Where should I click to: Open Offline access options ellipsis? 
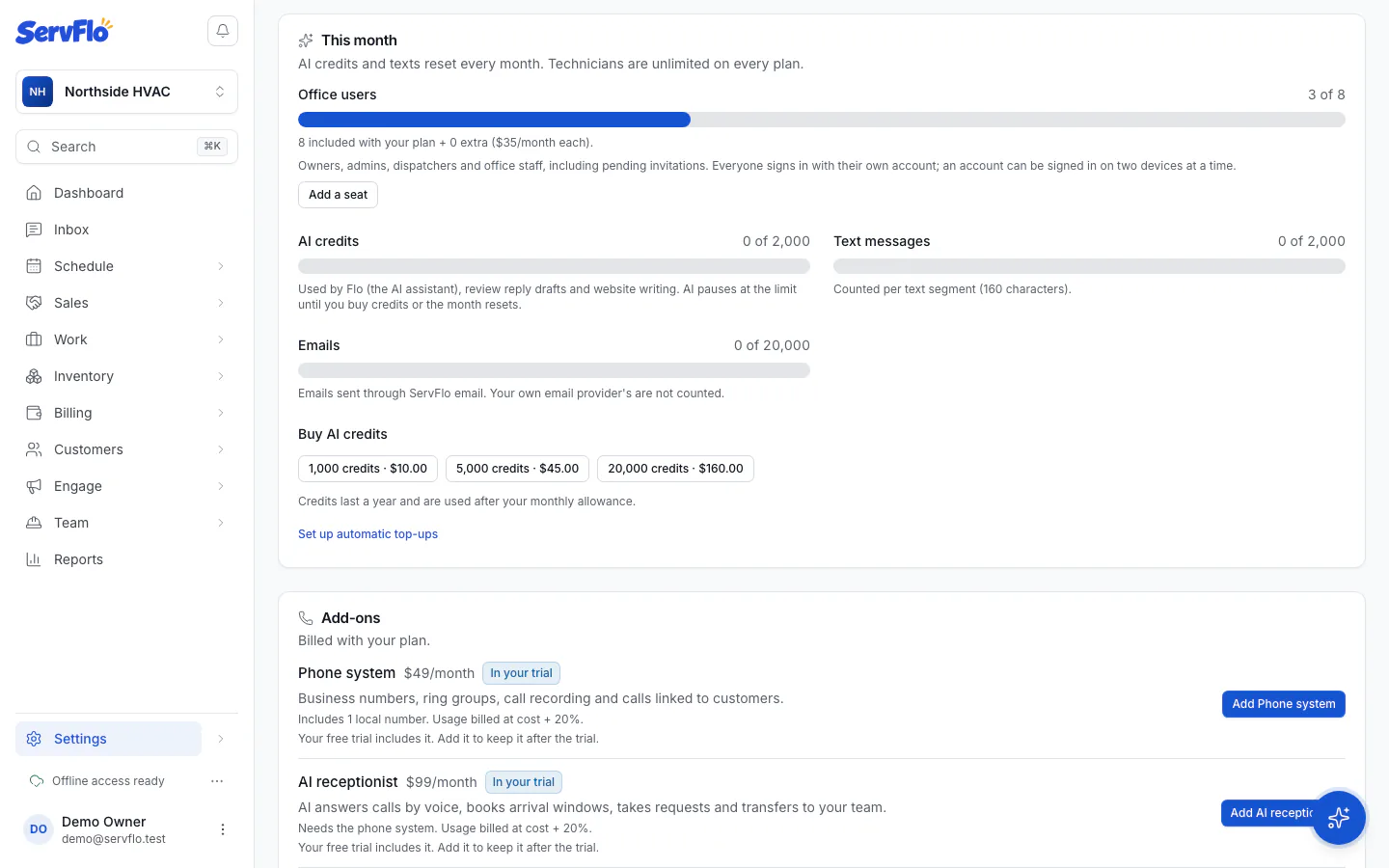(x=217, y=781)
